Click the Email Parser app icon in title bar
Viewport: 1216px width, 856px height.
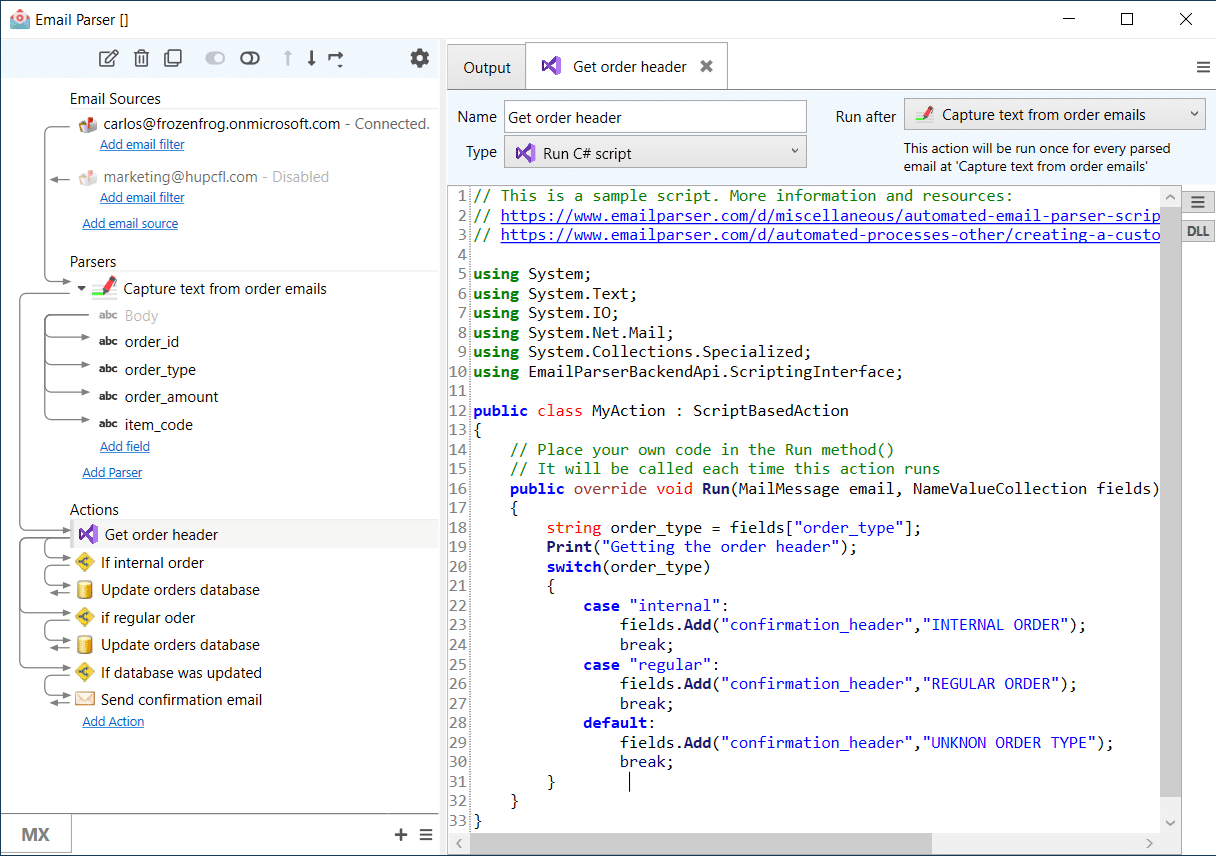tap(19, 19)
